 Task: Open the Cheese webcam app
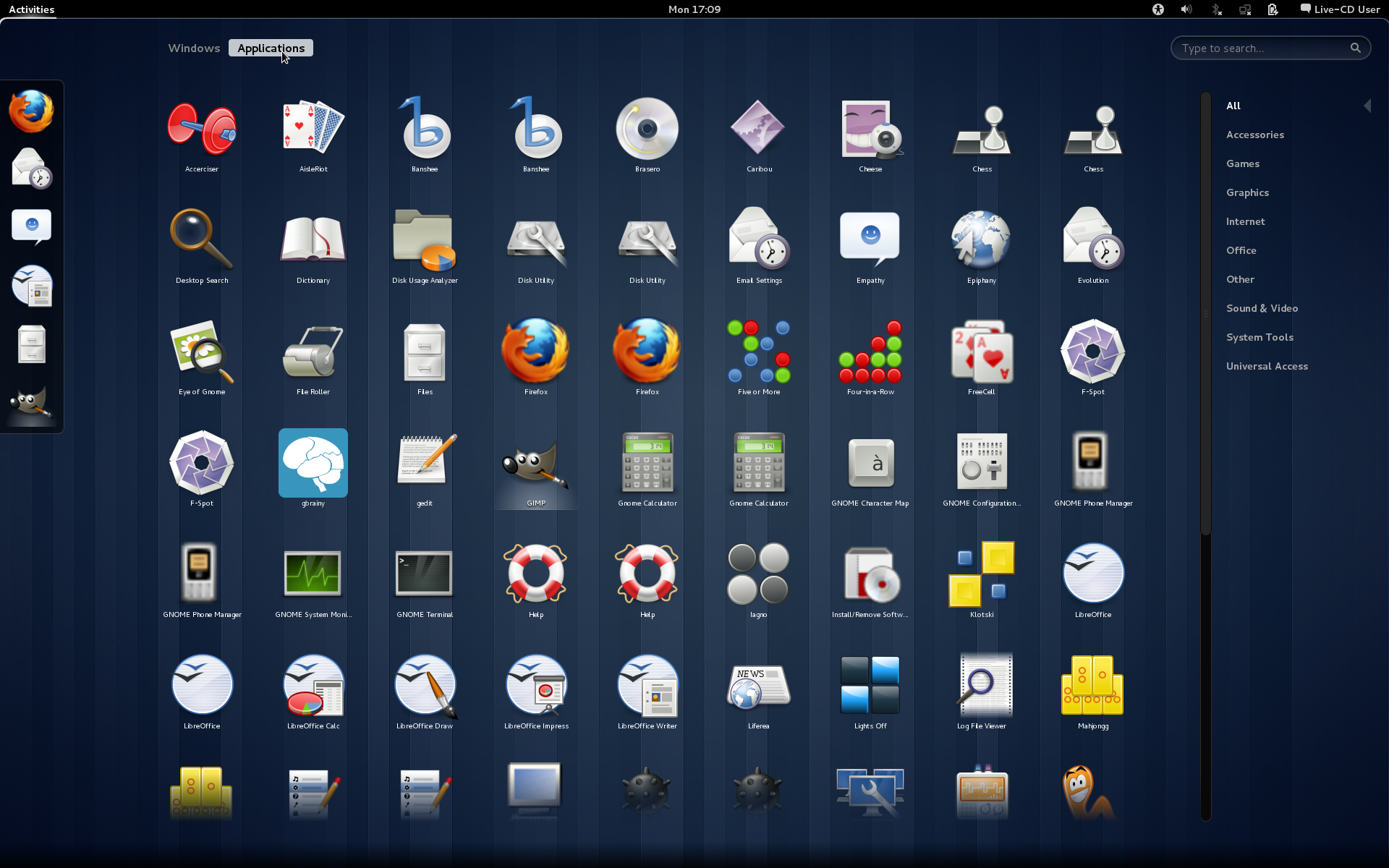[x=870, y=136]
